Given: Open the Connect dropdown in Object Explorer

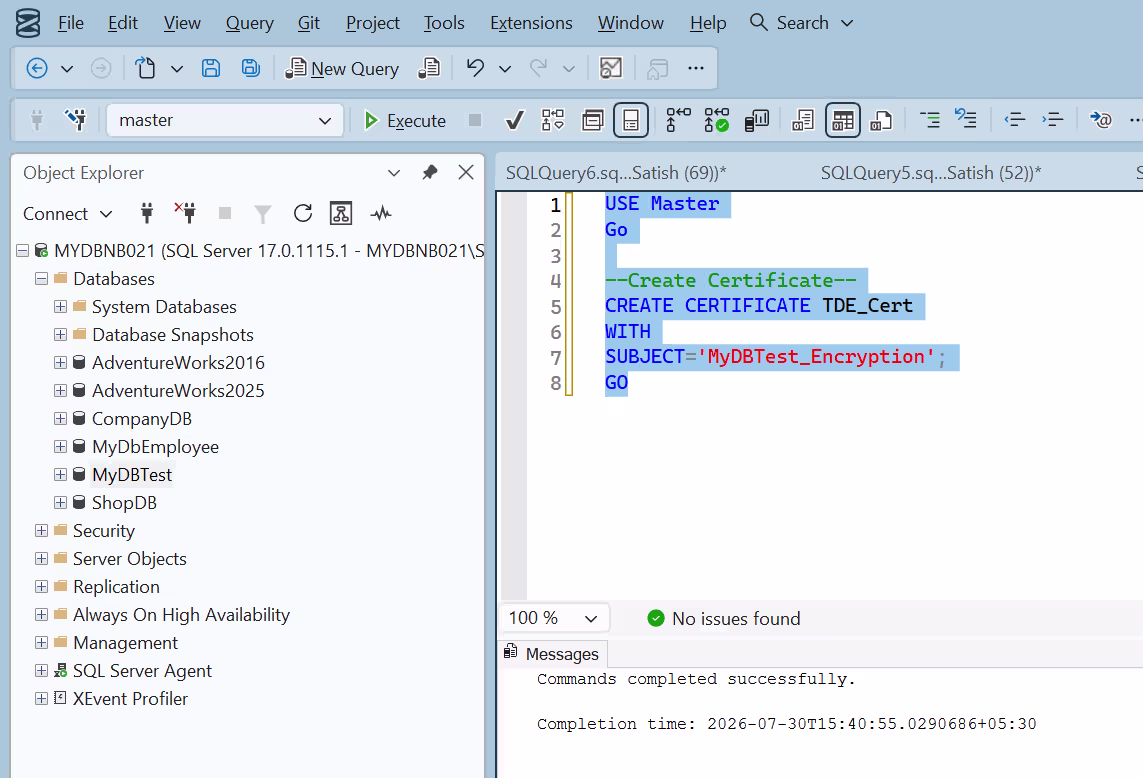Looking at the screenshot, I should (x=106, y=214).
